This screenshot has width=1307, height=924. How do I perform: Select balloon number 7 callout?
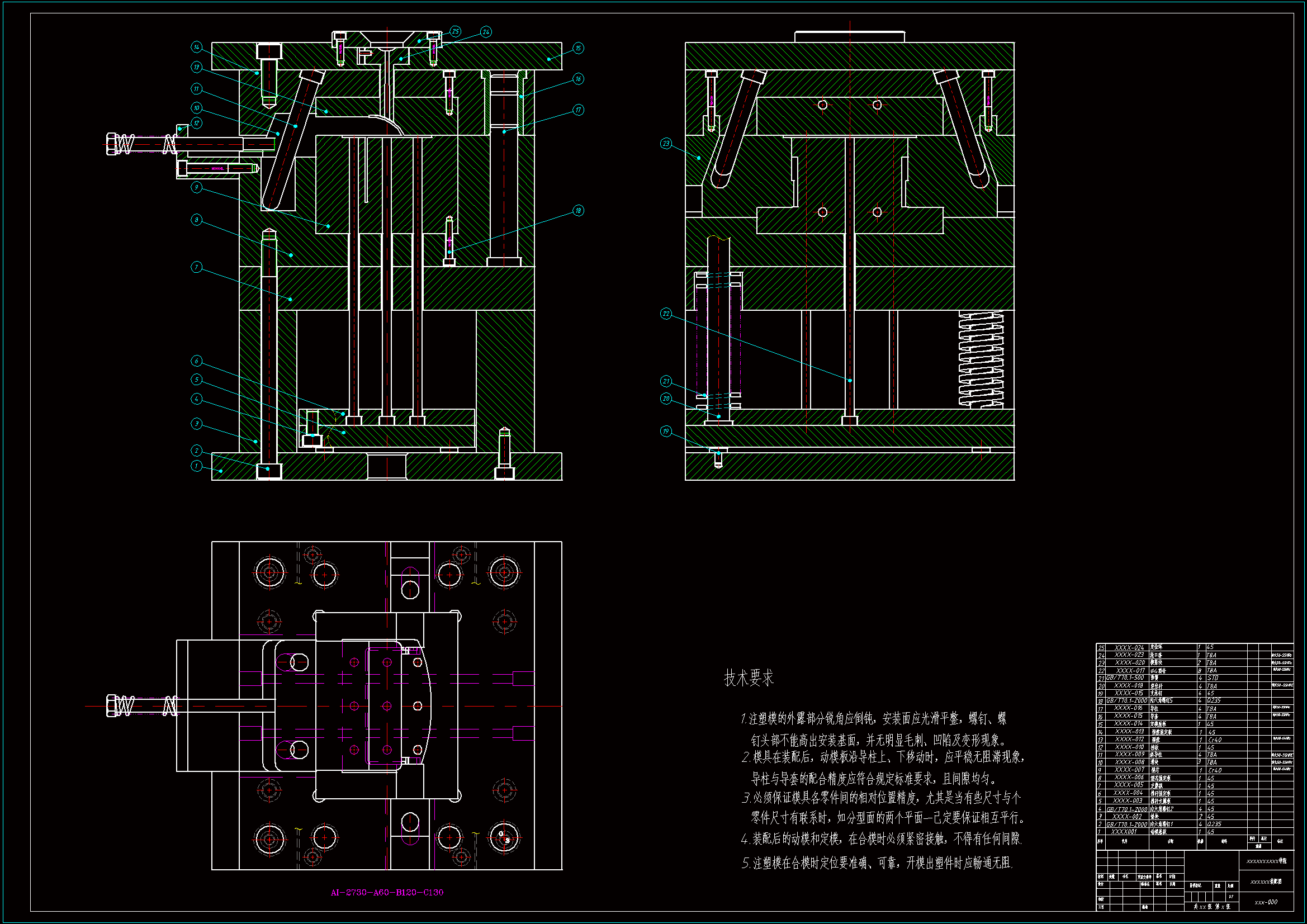pos(196,267)
